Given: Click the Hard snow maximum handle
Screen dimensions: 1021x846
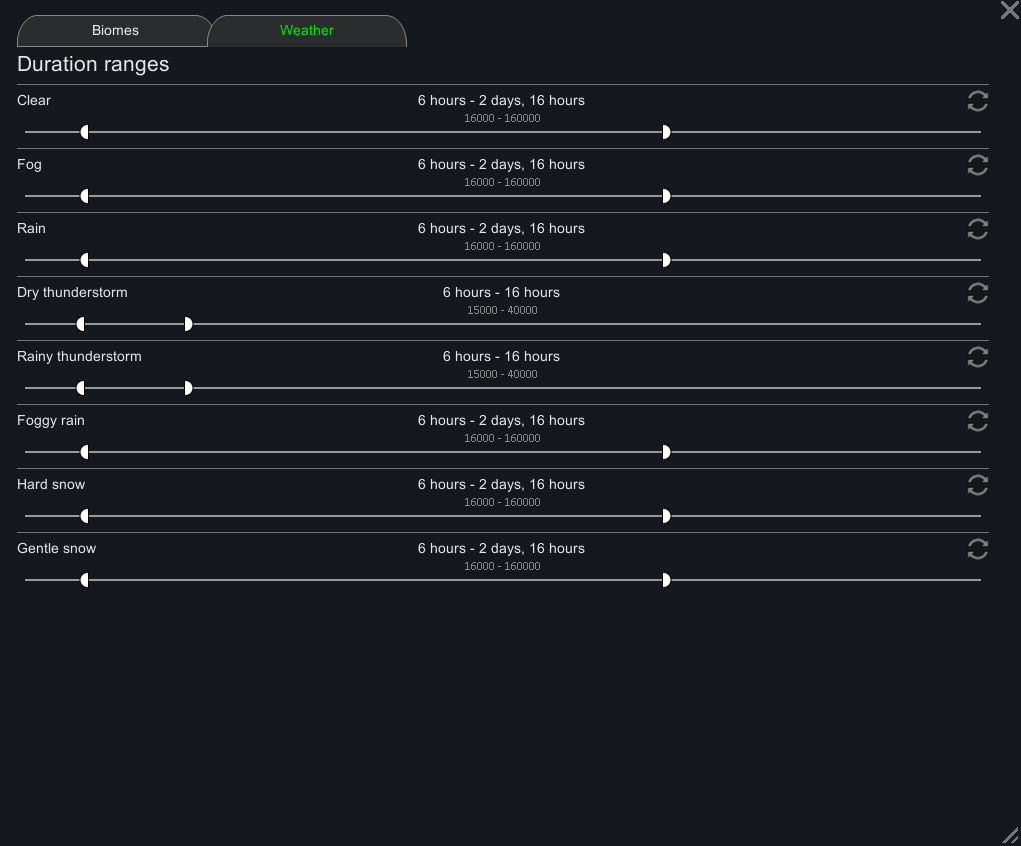Looking at the screenshot, I should click(666, 516).
